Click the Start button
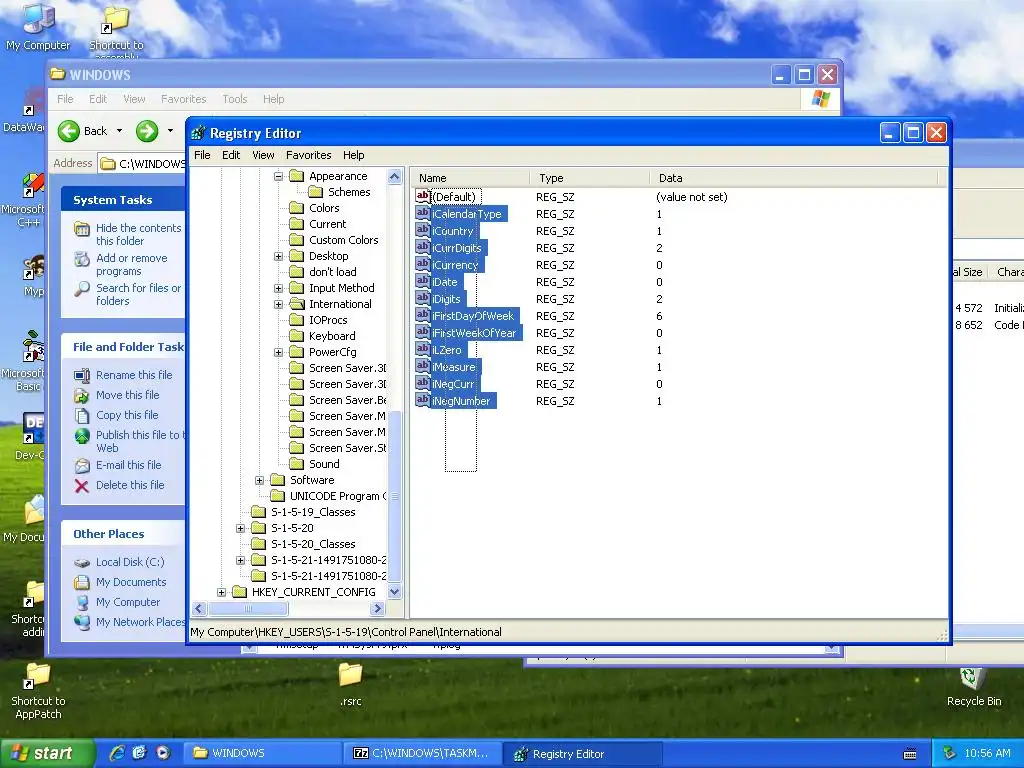The image size is (1024, 768). tap(47, 753)
